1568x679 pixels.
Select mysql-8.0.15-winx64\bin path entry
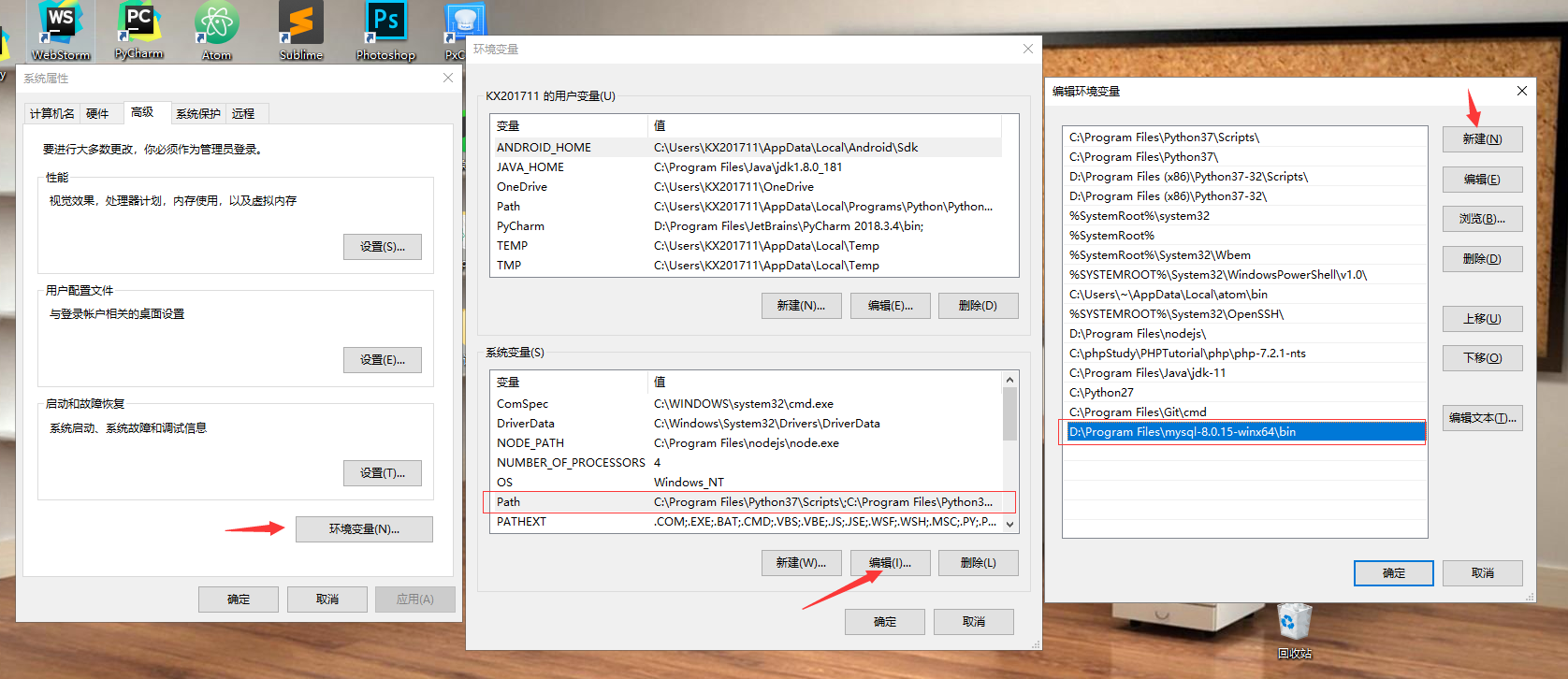click(1244, 432)
